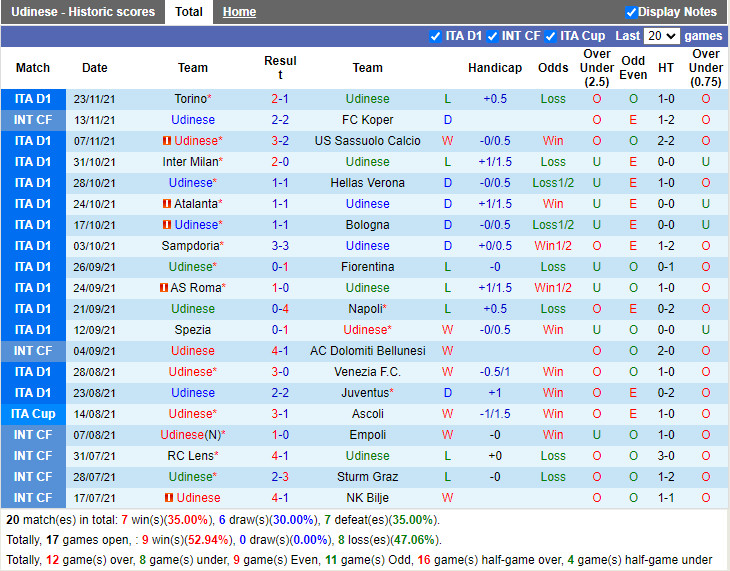Image resolution: width=730 pixels, height=571 pixels.
Task: Click the 3-3 score against Sampdoria
Action: tap(280, 245)
